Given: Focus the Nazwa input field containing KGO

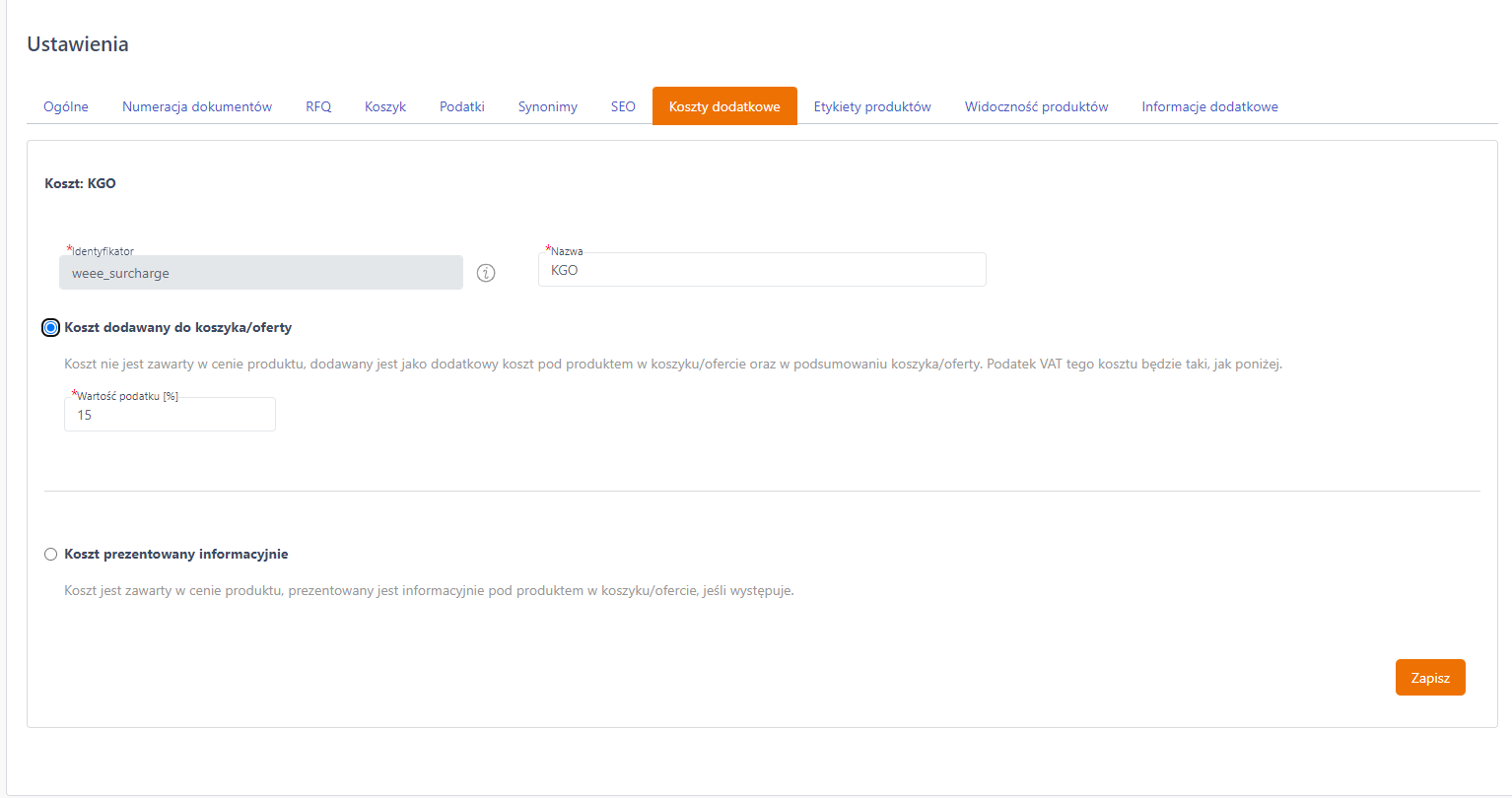Looking at the screenshot, I should pos(762,270).
